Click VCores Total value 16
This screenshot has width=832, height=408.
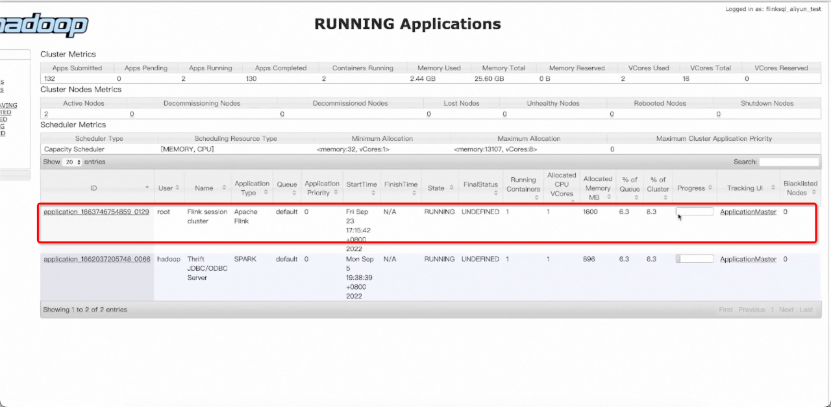(x=686, y=79)
